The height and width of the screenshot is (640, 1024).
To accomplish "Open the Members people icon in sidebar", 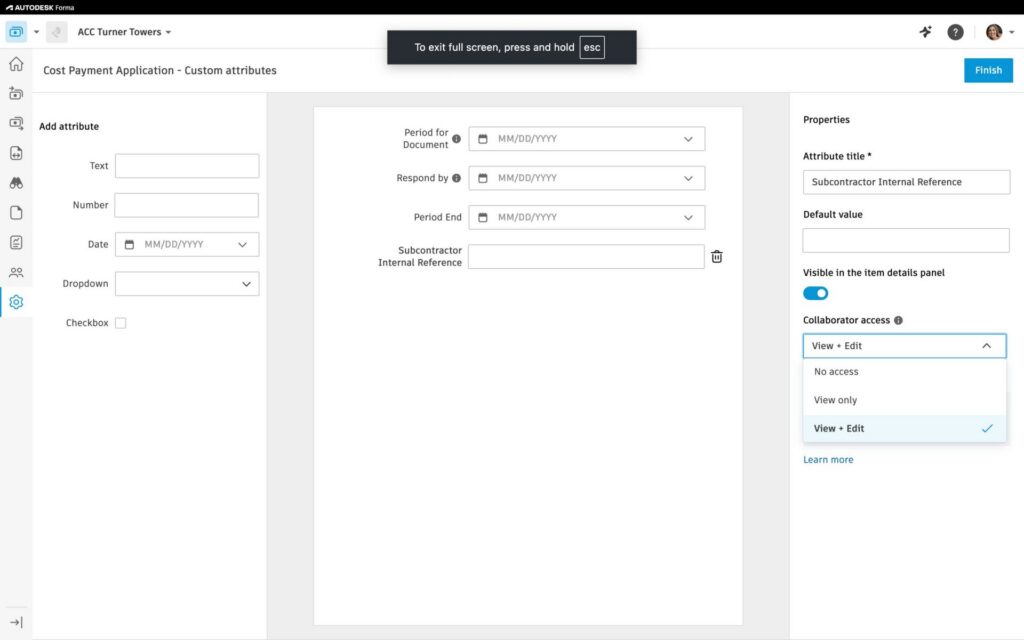I will (16, 272).
